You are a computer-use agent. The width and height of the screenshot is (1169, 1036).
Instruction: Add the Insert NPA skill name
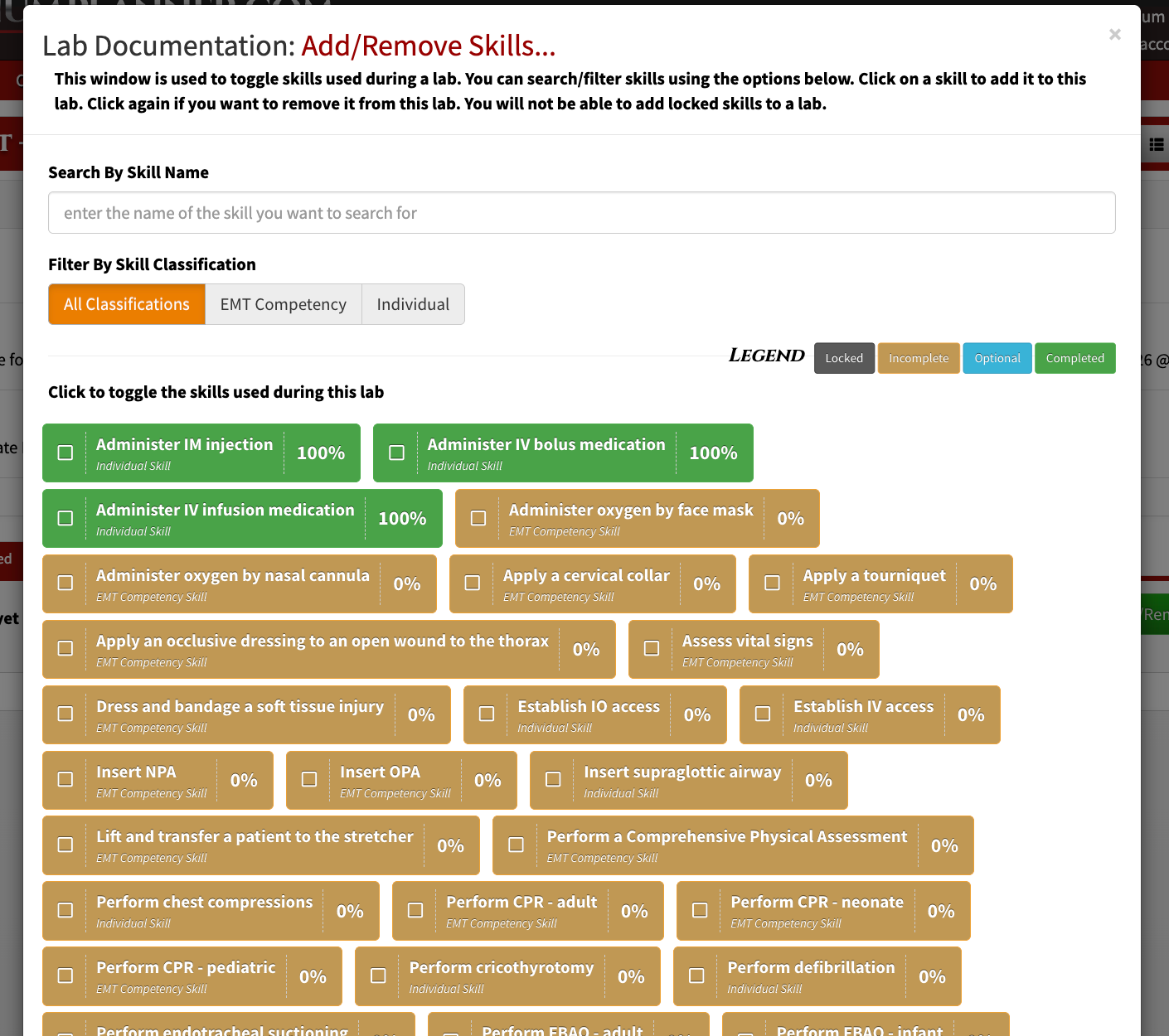click(x=136, y=772)
